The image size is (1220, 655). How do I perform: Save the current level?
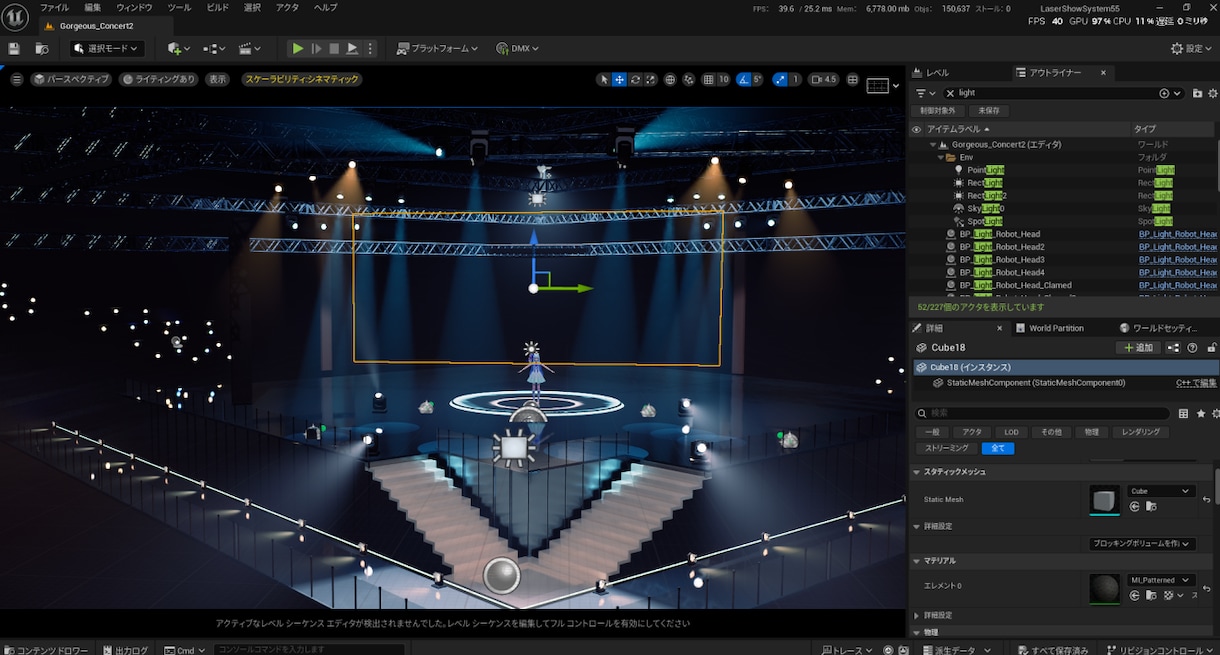point(14,48)
